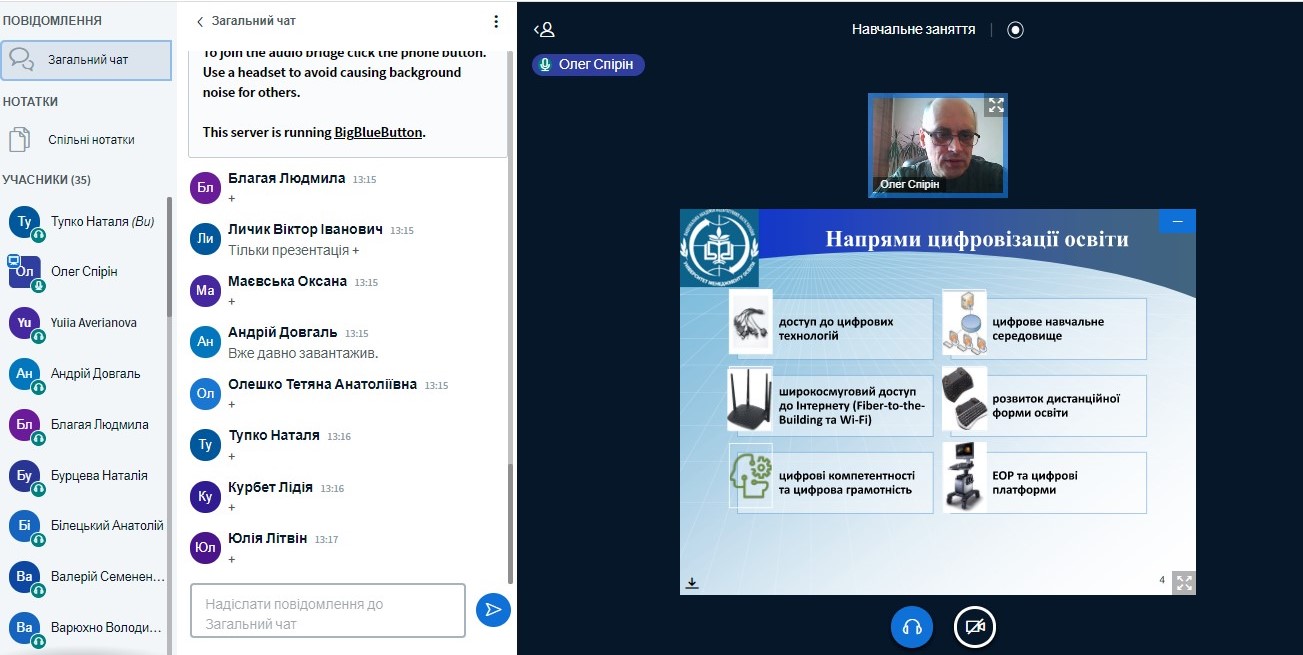
Task: Click Yuiia Averianova in the user list
Action: [93, 323]
